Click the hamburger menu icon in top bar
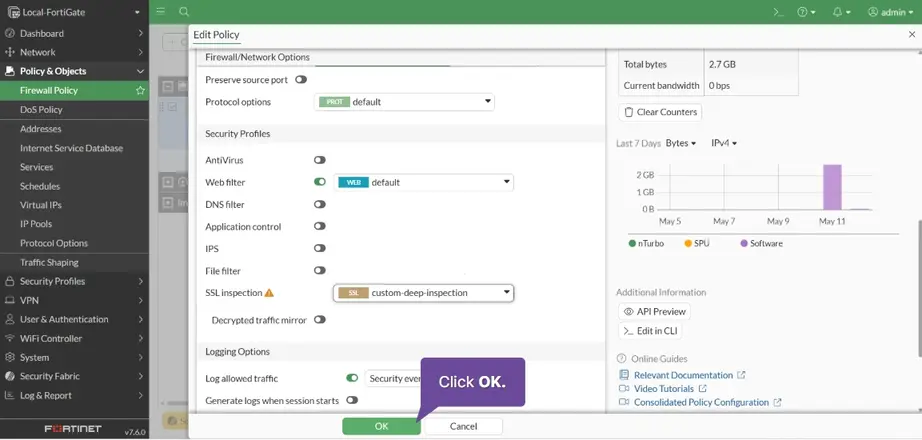 pos(161,12)
